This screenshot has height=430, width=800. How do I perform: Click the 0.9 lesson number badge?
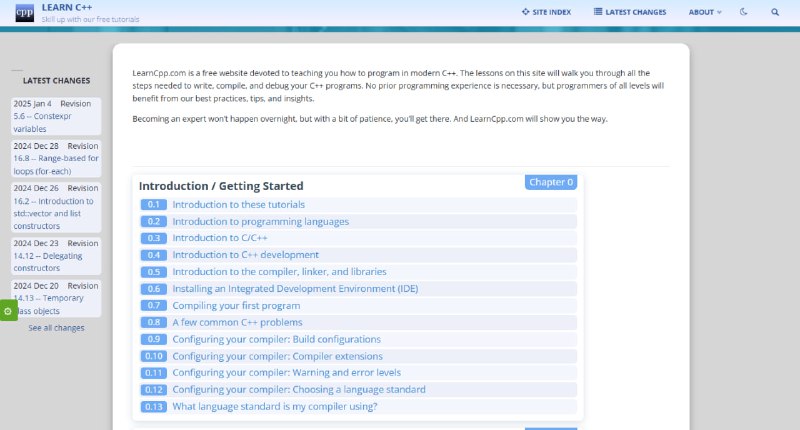154,339
